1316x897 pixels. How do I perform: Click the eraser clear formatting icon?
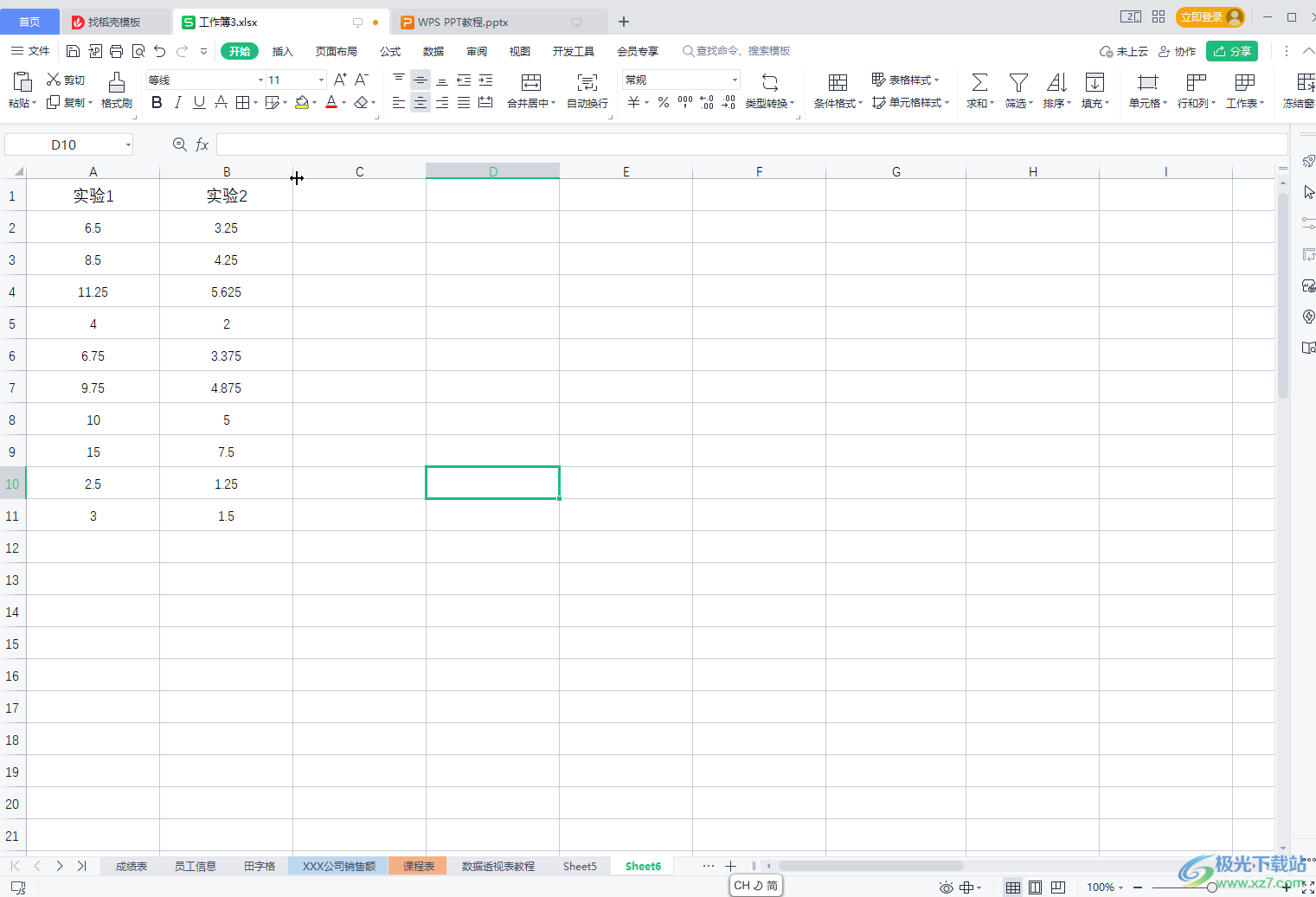[x=361, y=102]
